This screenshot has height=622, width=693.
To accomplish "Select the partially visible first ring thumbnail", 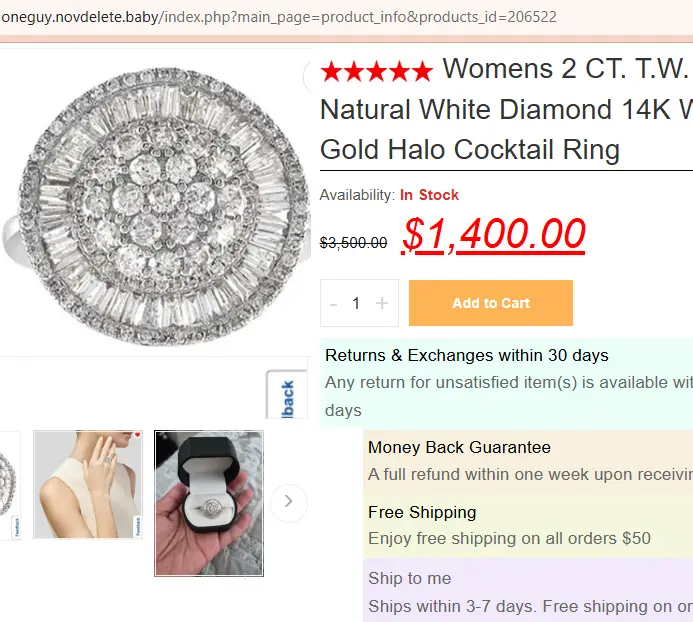I will click(x=8, y=485).
